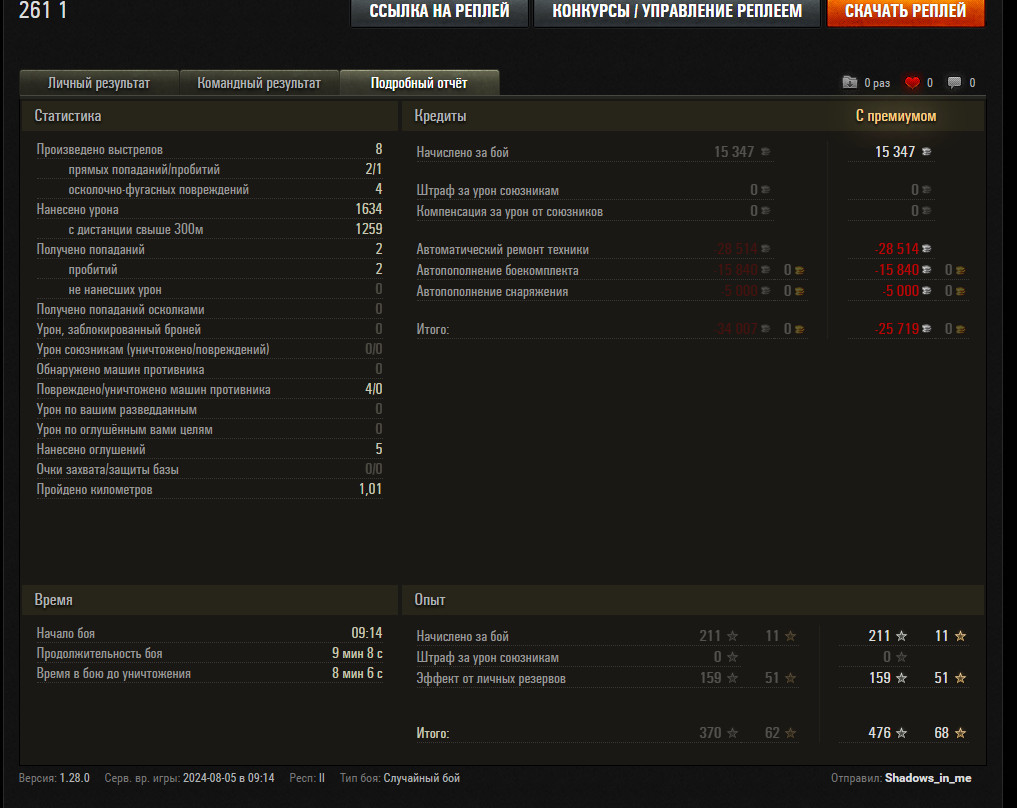Click version 1.28.0 in footer
Viewport: 1017px width, 808px height.
point(75,778)
